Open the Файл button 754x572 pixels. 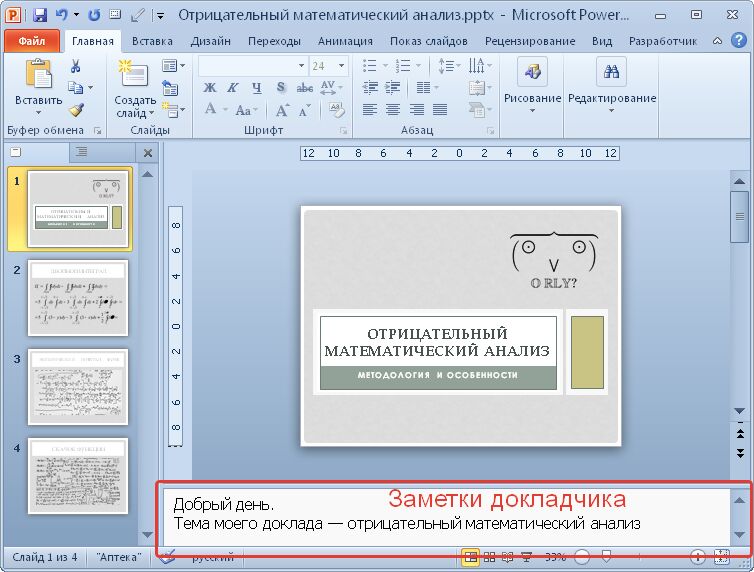click(x=32, y=41)
